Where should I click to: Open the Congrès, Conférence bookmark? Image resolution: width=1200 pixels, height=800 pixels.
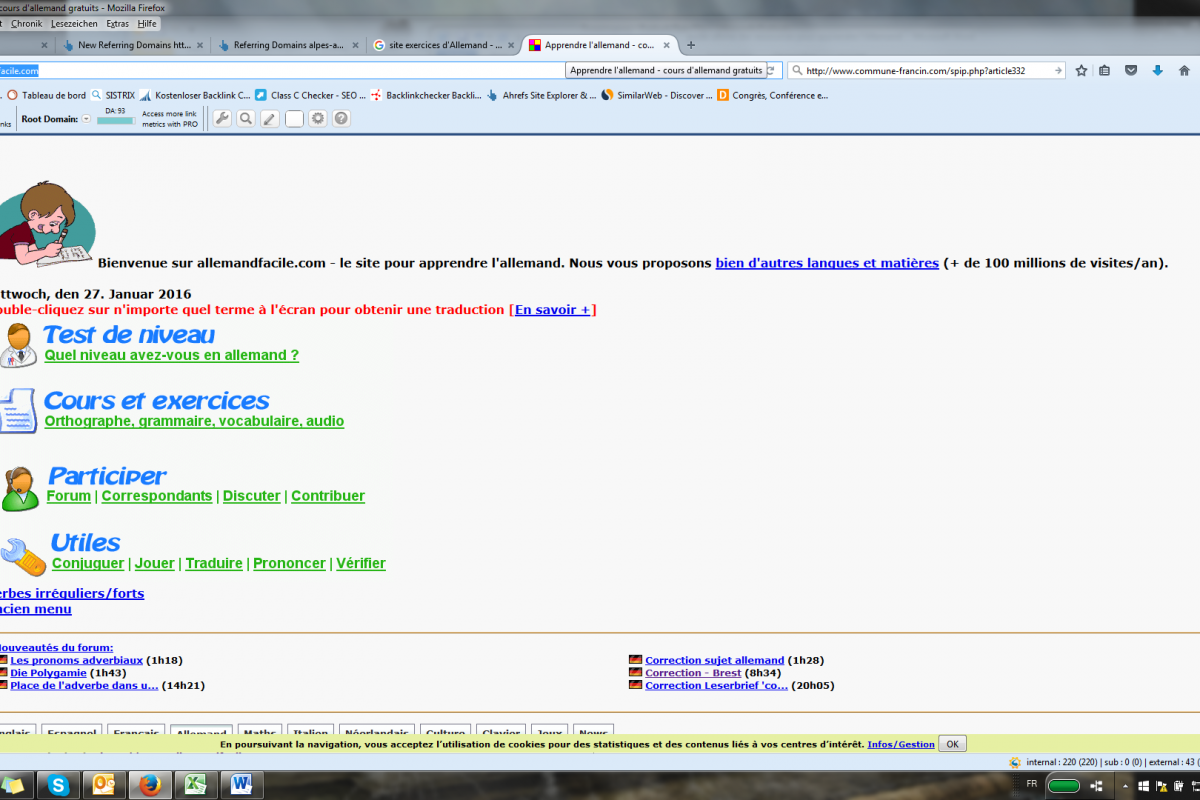pos(773,95)
